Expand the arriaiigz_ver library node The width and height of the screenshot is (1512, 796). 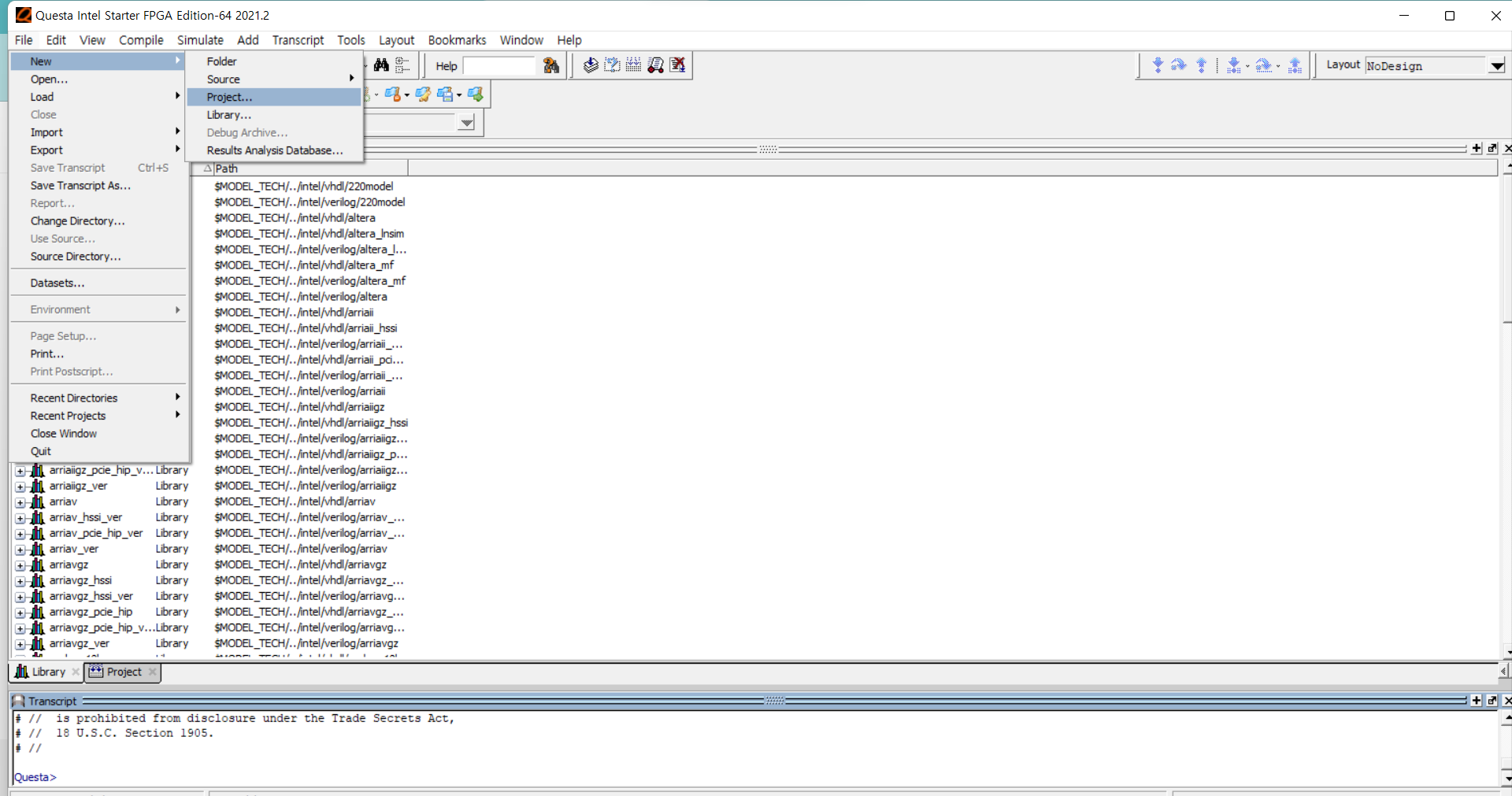[20, 487]
